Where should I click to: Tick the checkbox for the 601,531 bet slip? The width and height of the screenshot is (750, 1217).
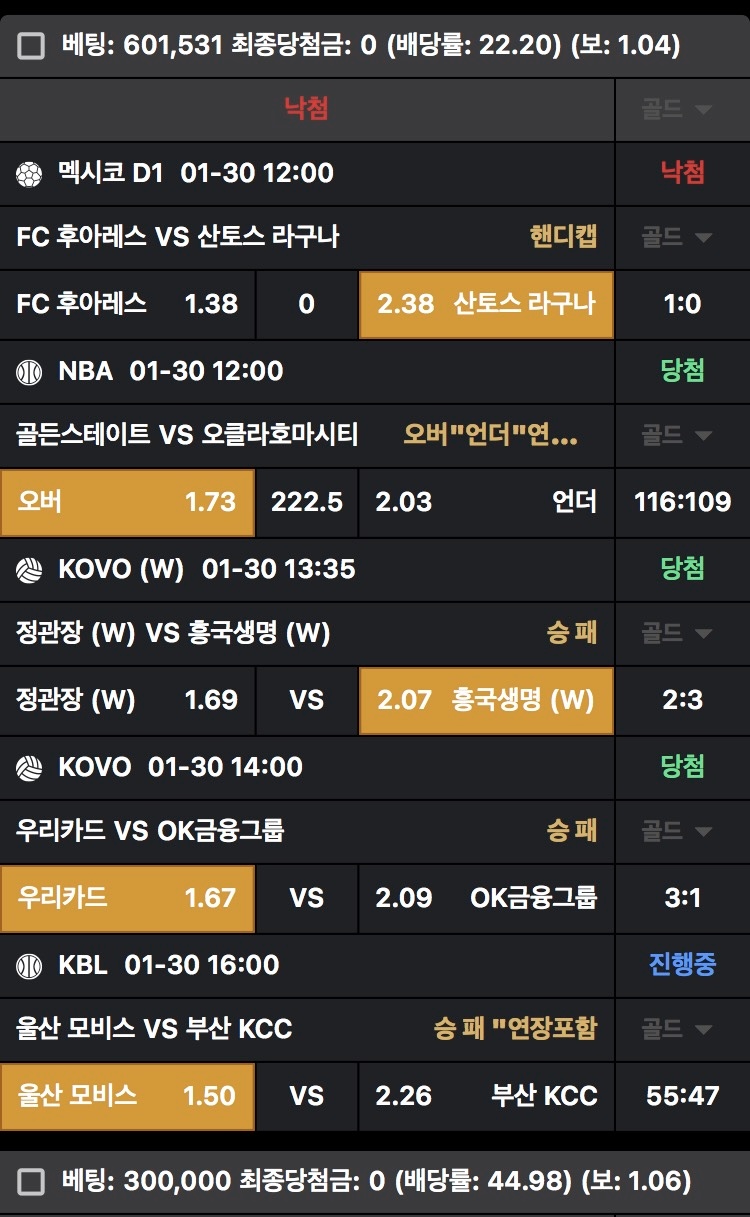click(31, 45)
